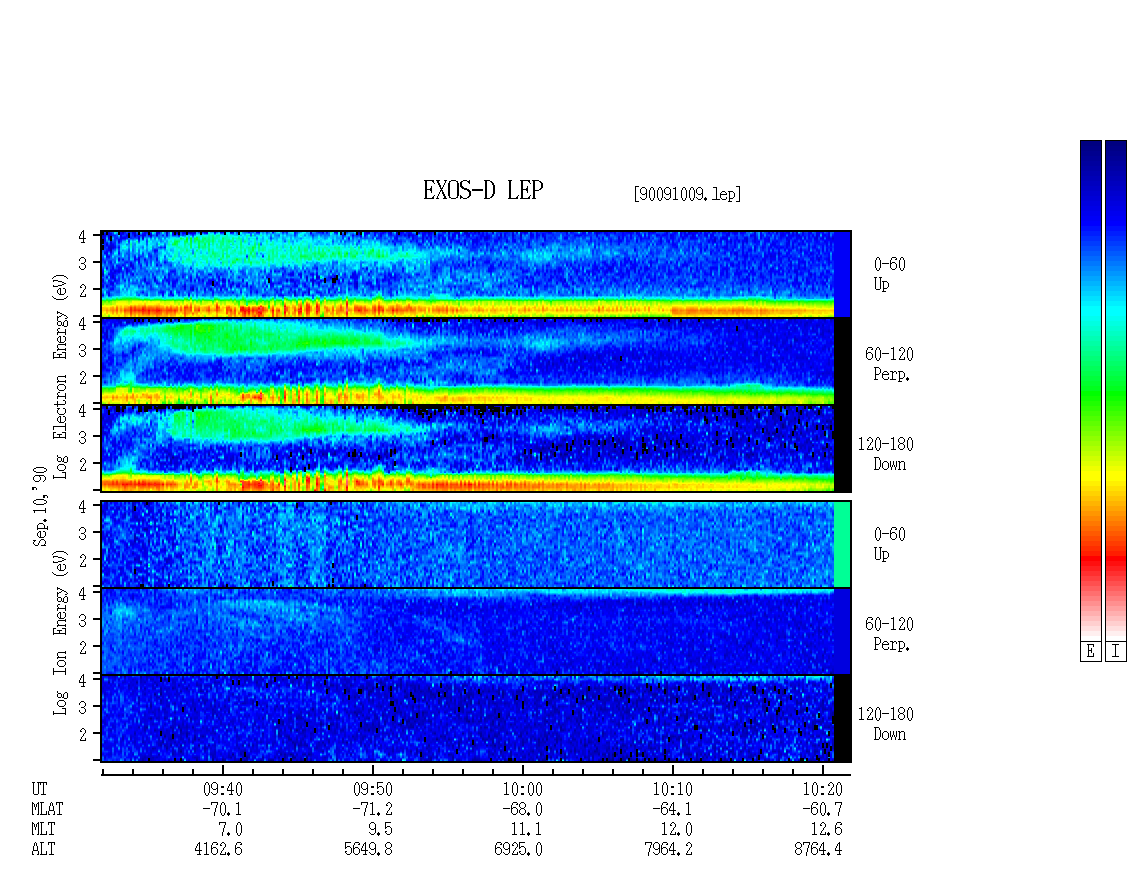
Task: Click the MLAT value "-64.1"
Action: pyautogui.click(x=672, y=809)
